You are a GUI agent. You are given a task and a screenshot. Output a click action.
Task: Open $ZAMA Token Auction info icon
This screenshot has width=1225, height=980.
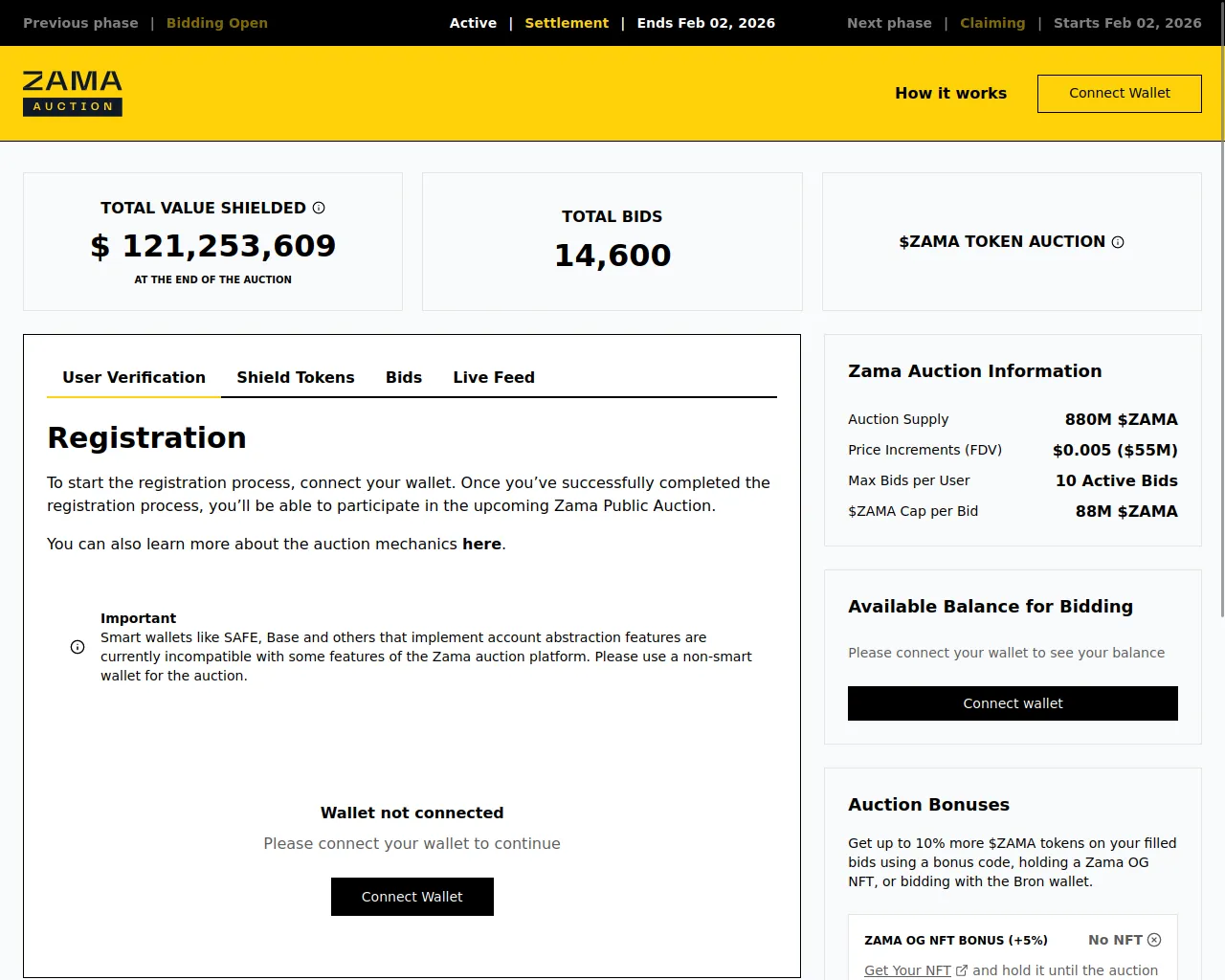click(x=1118, y=242)
